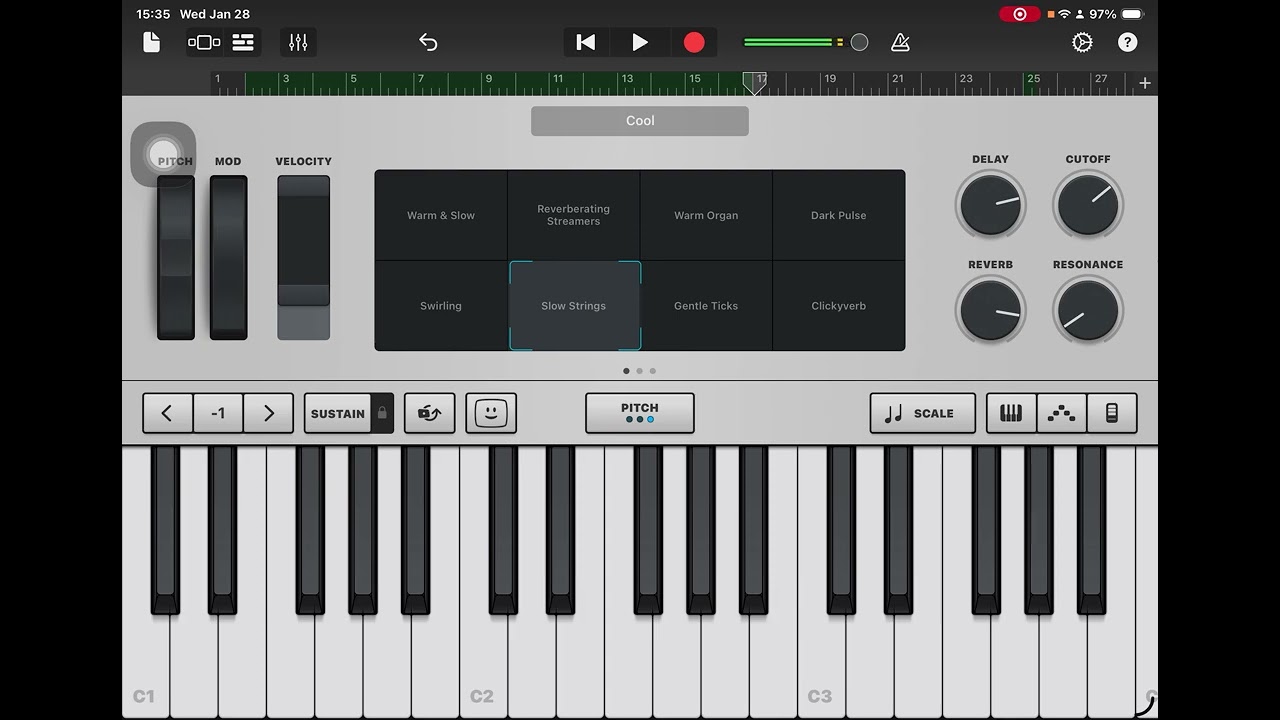
Task: Reset octave via -1 indicator
Action: pyautogui.click(x=218, y=413)
